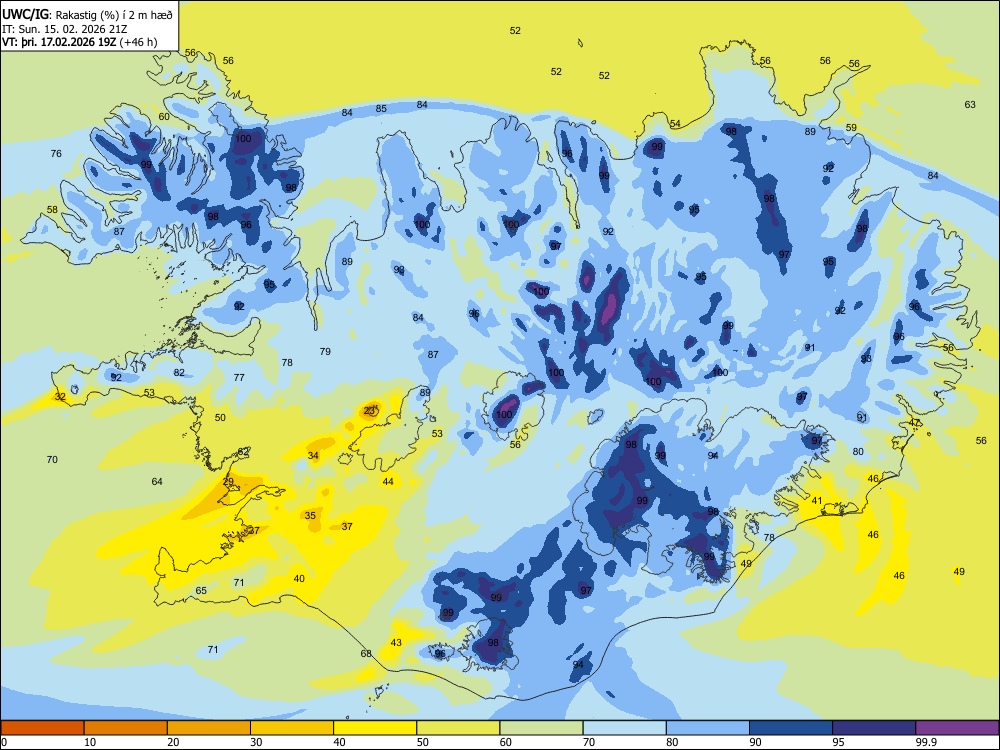Click the map value '65' on Reykjanes peninsula
This screenshot has height=750, width=1000.
pyautogui.click(x=201, y=591)
